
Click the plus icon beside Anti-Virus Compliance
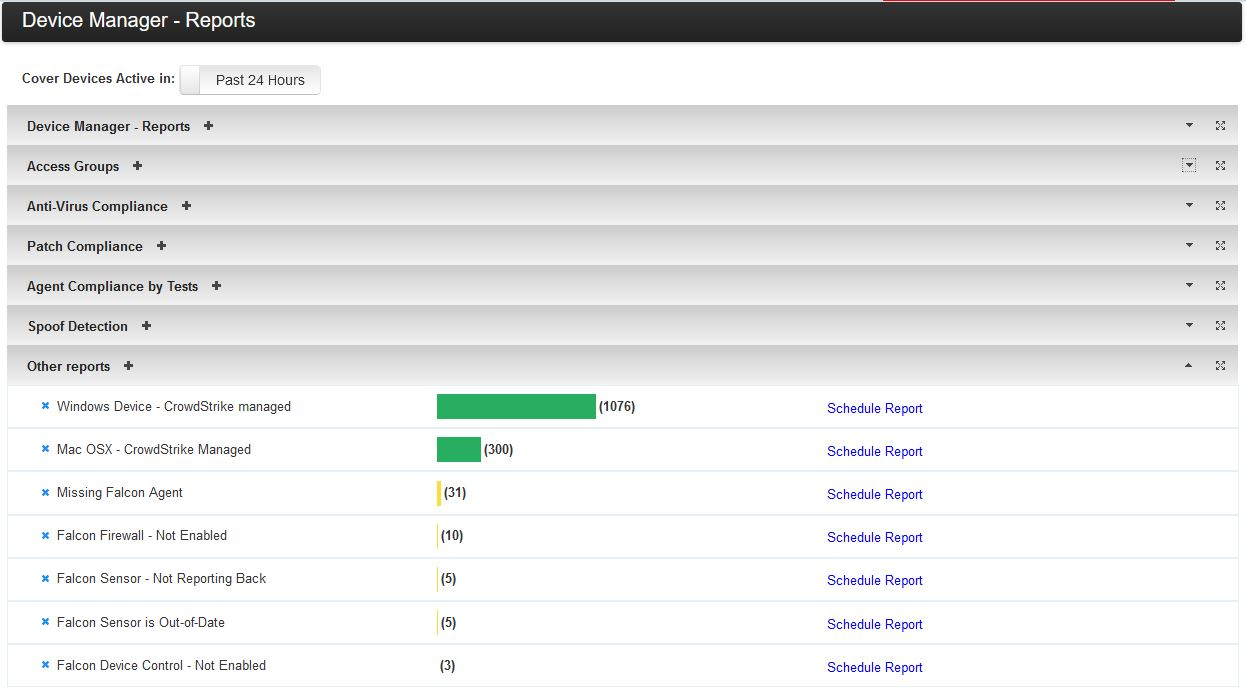click(x=186, y=206)
